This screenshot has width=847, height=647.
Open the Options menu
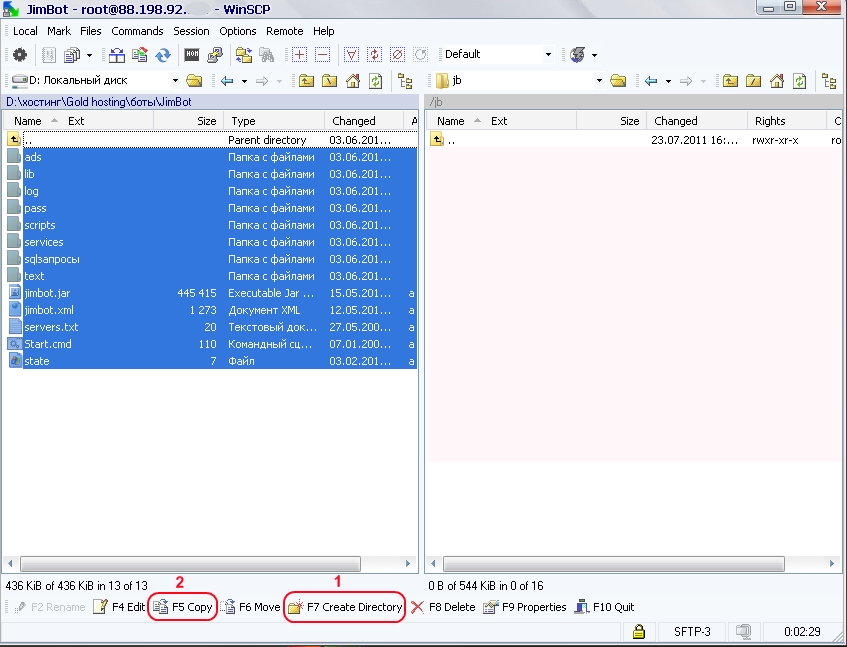238,31
